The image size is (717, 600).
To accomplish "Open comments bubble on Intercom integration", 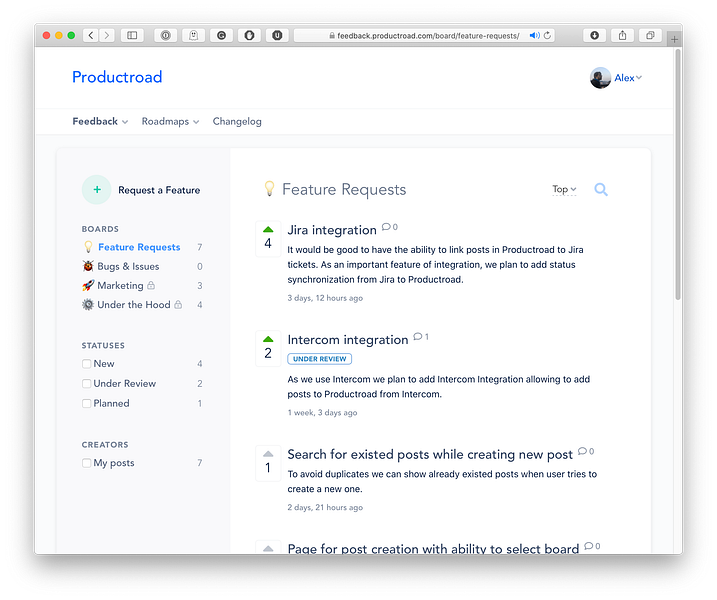I will 421,337.
